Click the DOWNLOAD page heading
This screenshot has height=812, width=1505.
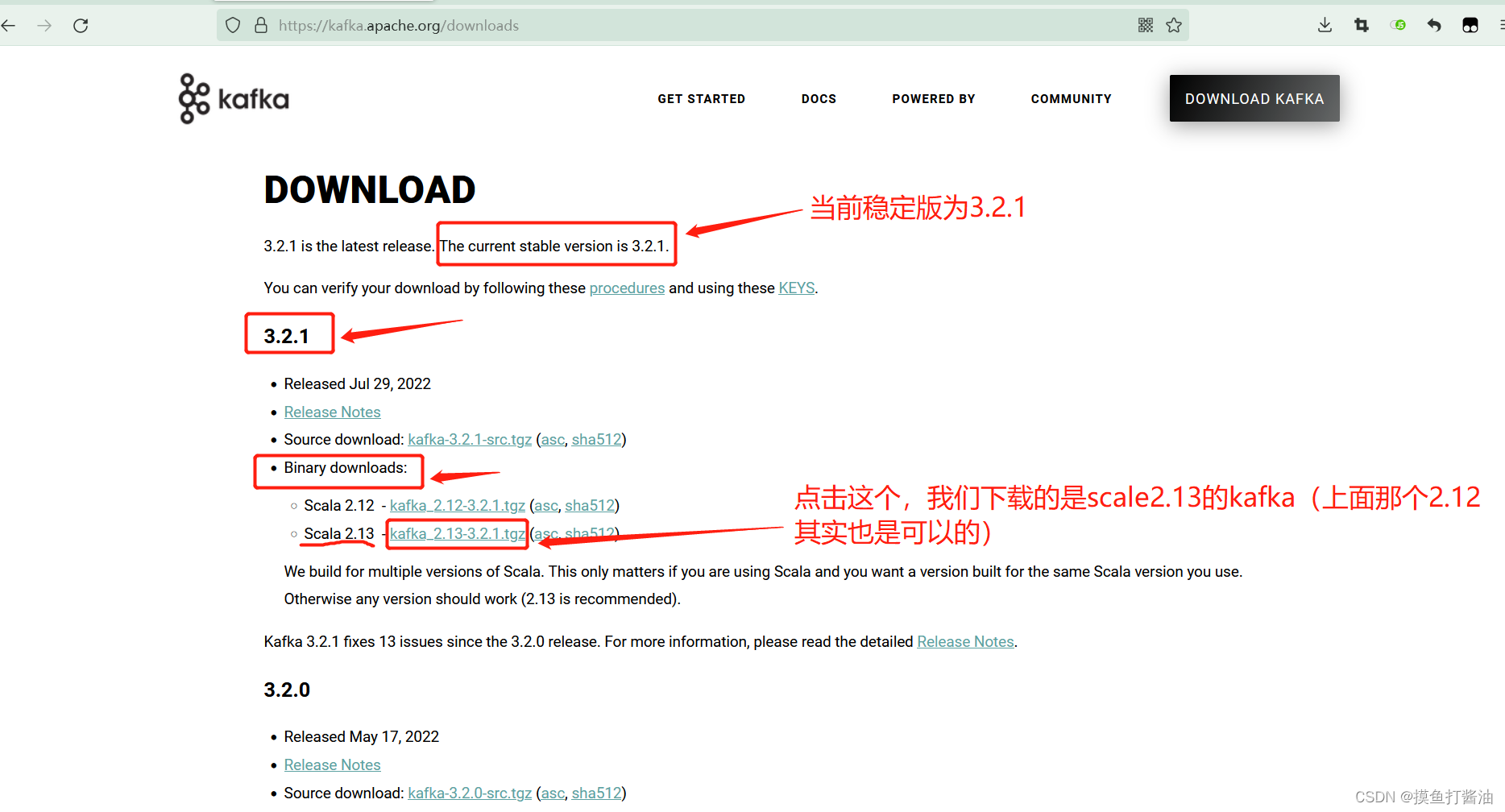(x=370, y=190)
